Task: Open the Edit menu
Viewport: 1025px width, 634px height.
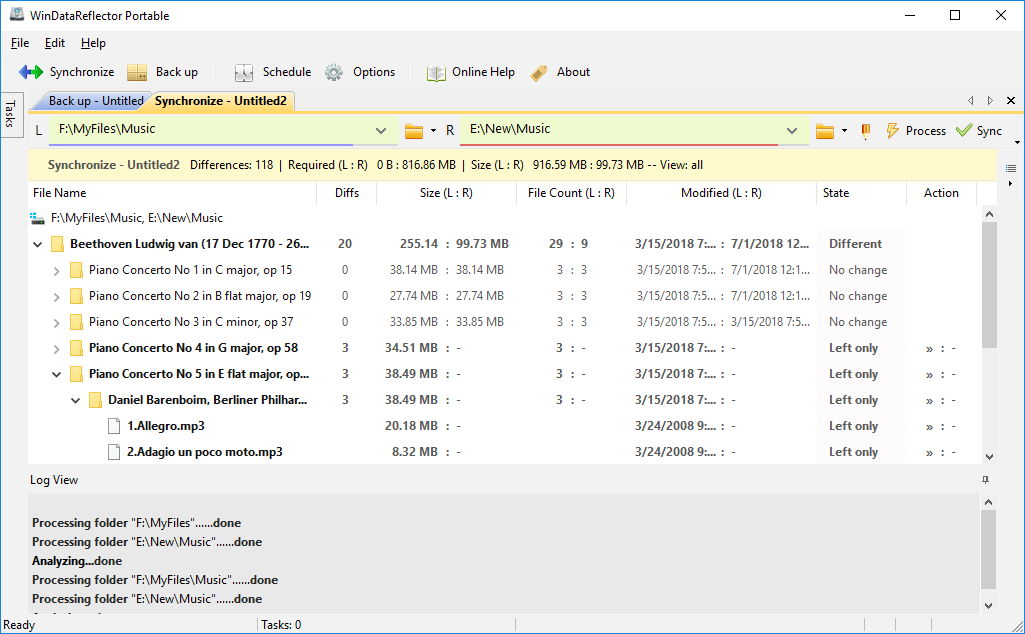Action: coord(55,43)
